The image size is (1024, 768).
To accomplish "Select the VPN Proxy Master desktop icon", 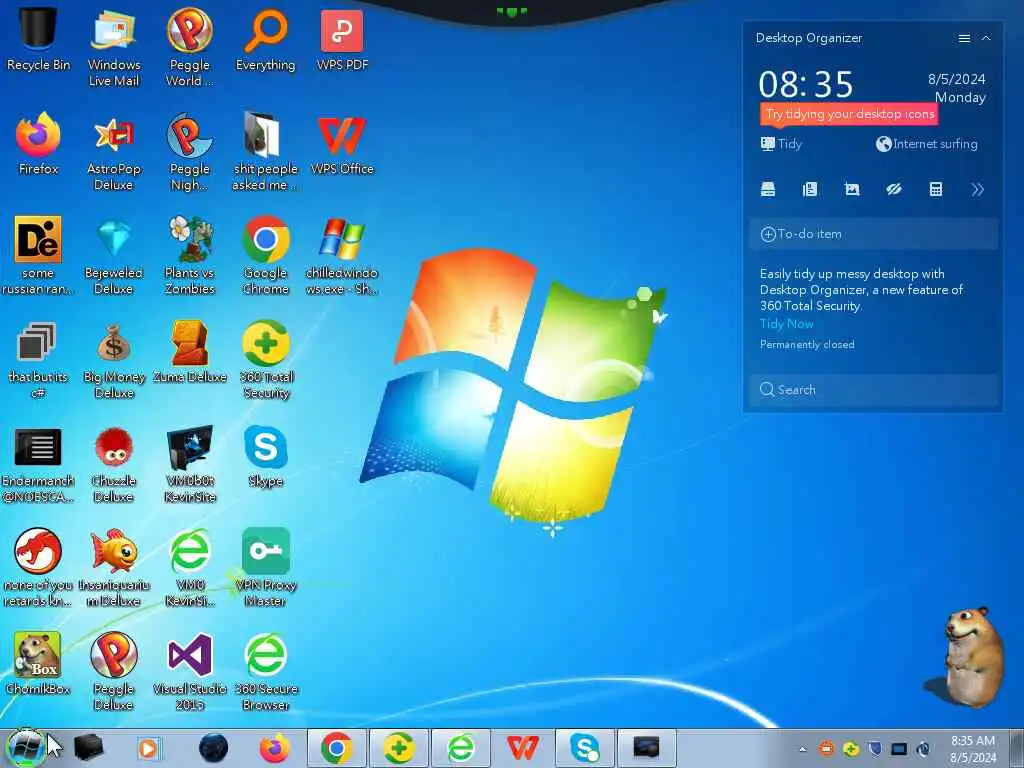I will (x=265, y=567).
